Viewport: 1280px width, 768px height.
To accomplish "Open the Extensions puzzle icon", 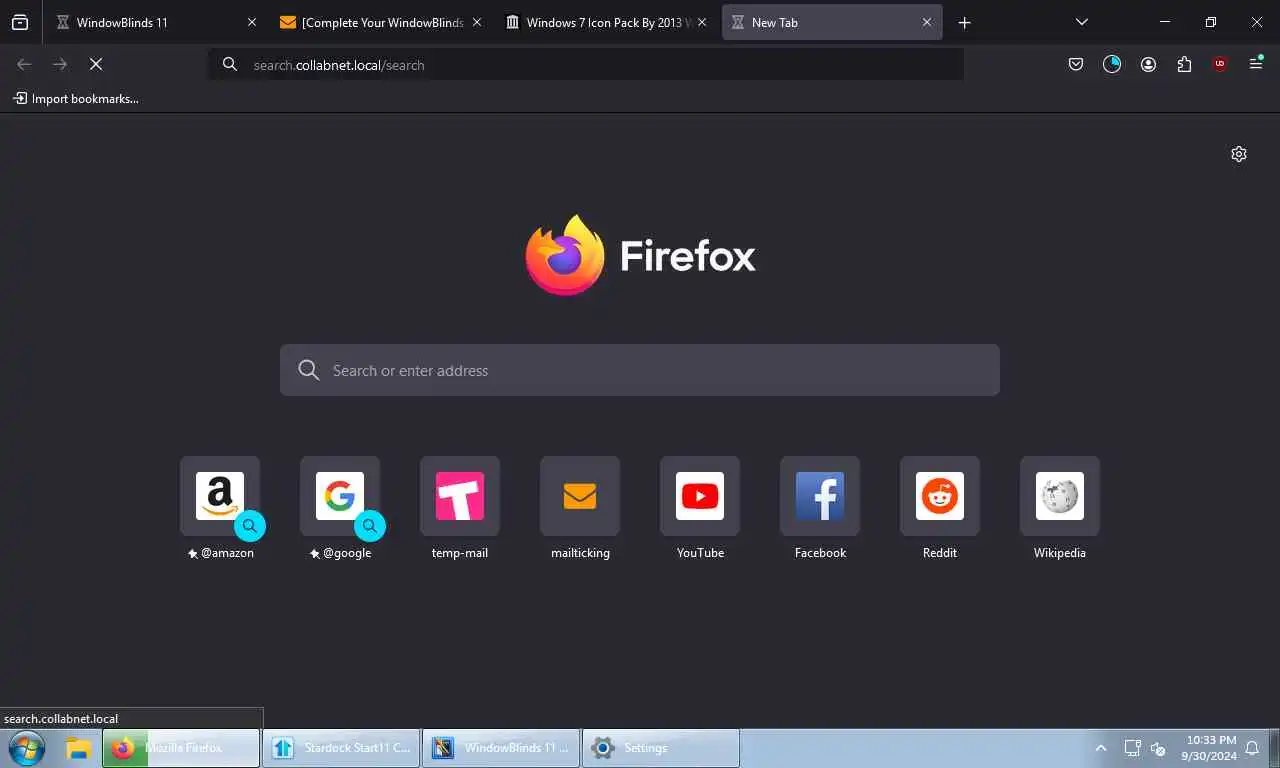I will click(x=1184, y=64).
